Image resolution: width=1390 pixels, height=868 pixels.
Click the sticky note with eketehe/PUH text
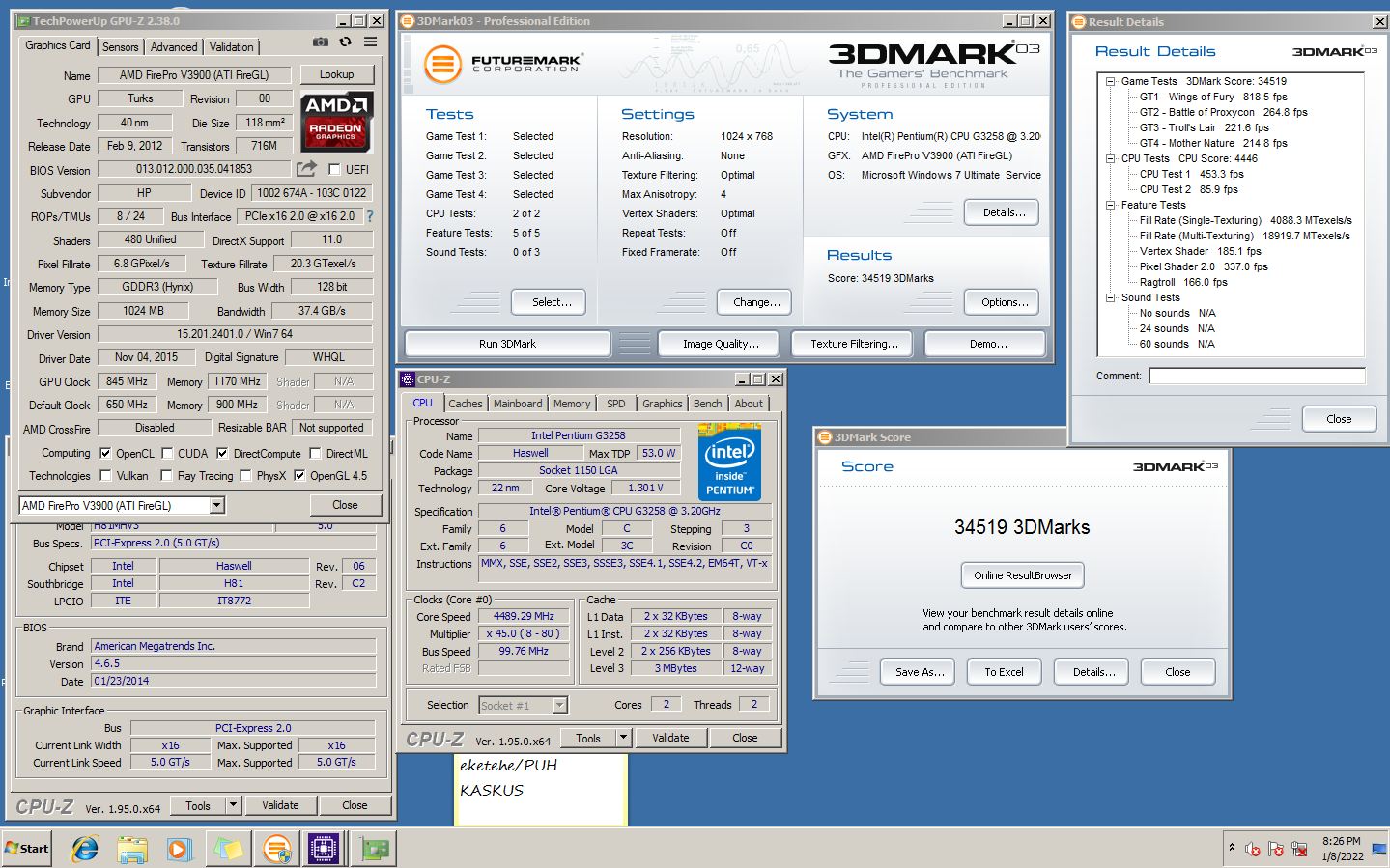(541, 789)
